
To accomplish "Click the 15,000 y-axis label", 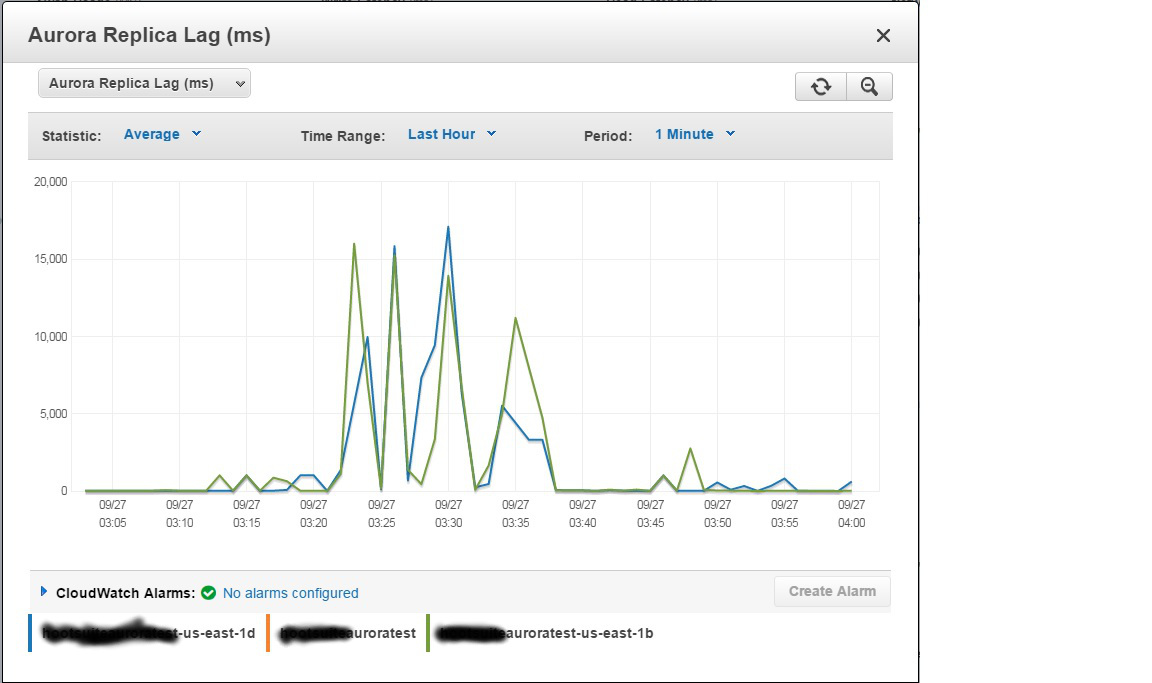I will (x=51, y=259).
